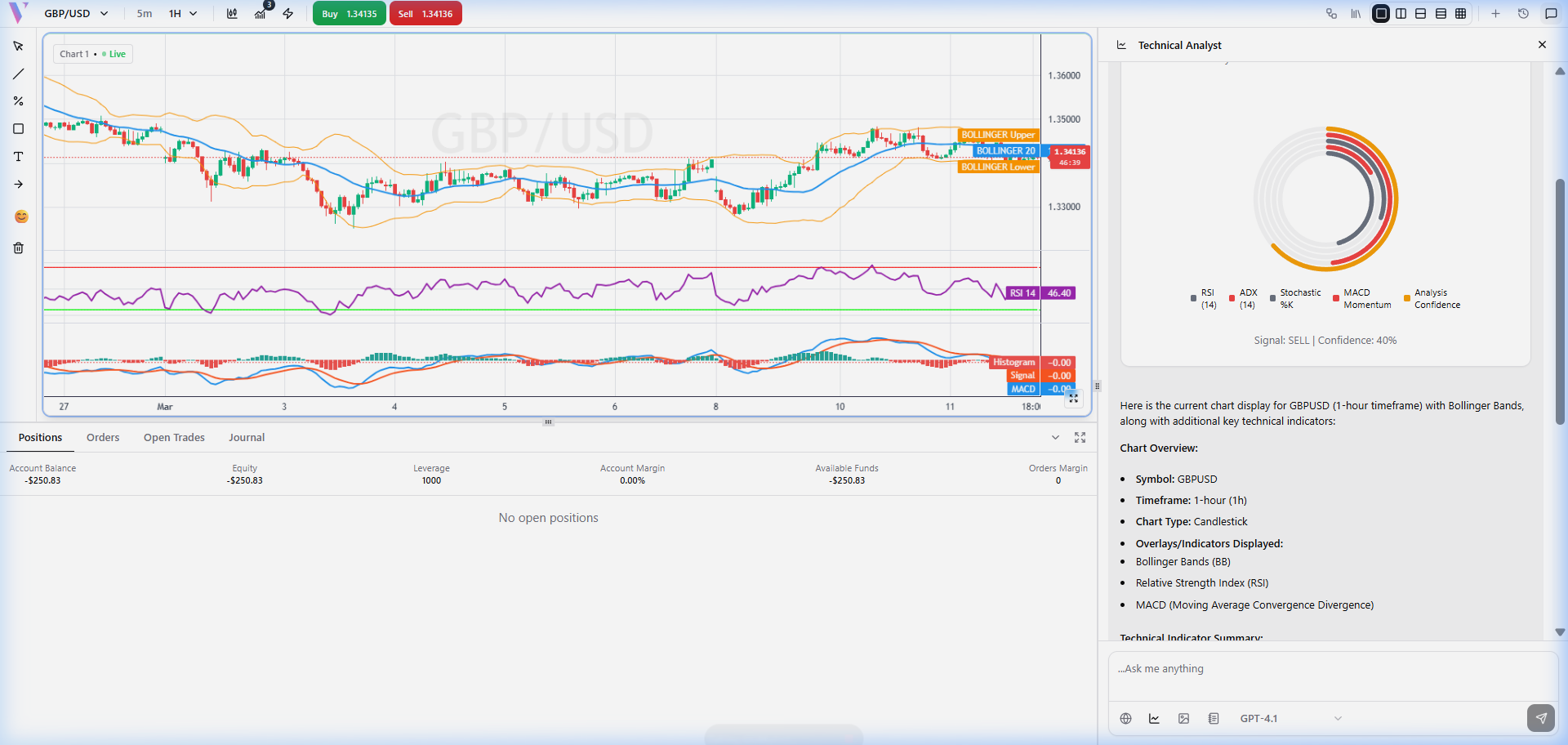The width and height of the screenshot is (1568, 745).
Task: Click the trash icon to delete drawings
Action: [18, 248]
